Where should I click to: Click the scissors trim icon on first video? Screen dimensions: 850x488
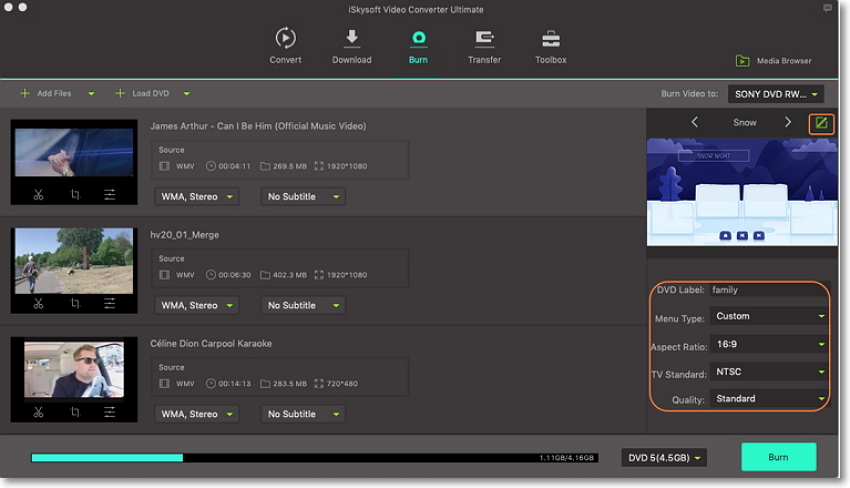coord(38,194)
